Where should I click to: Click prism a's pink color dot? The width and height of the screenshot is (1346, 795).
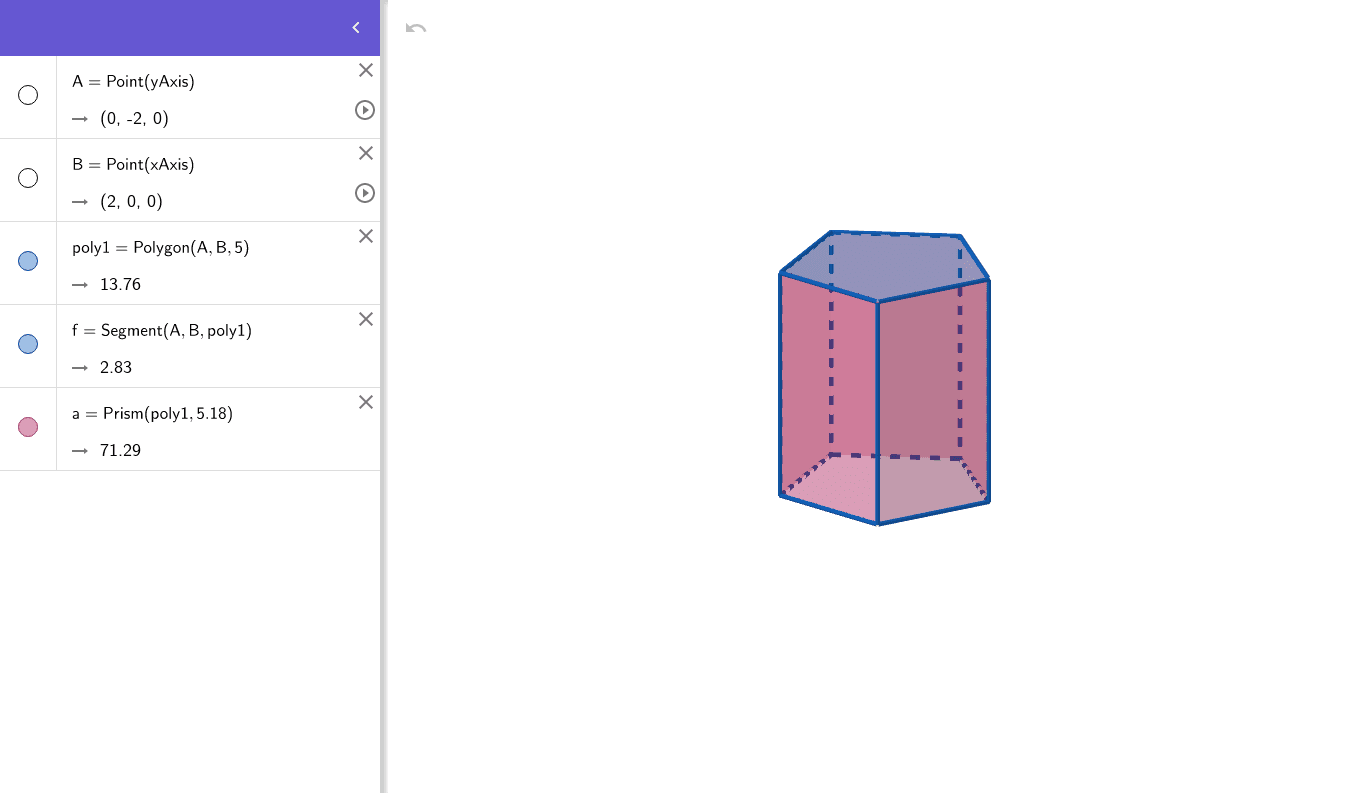tap(28, 427)
